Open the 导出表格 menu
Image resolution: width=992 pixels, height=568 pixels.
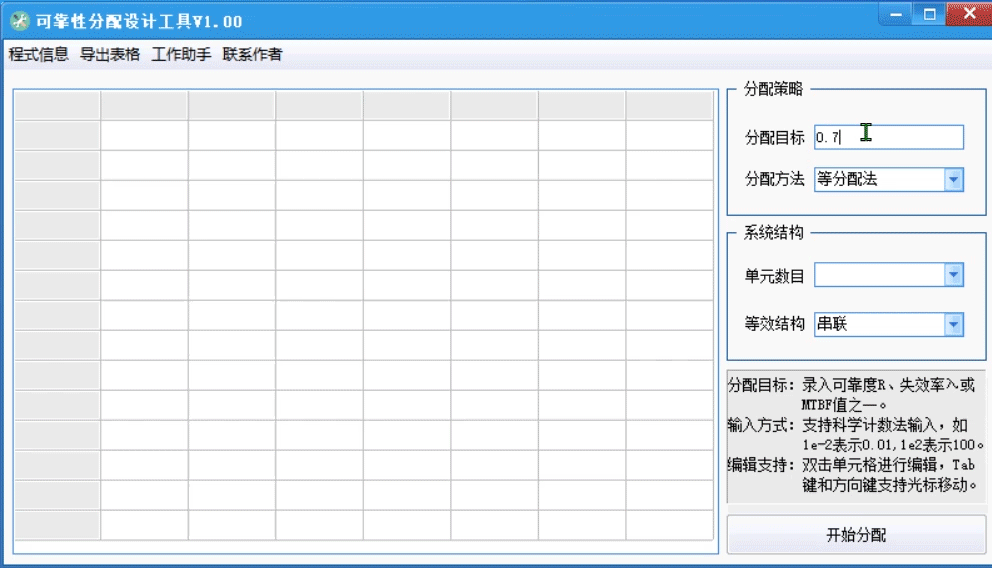point(110,55)
